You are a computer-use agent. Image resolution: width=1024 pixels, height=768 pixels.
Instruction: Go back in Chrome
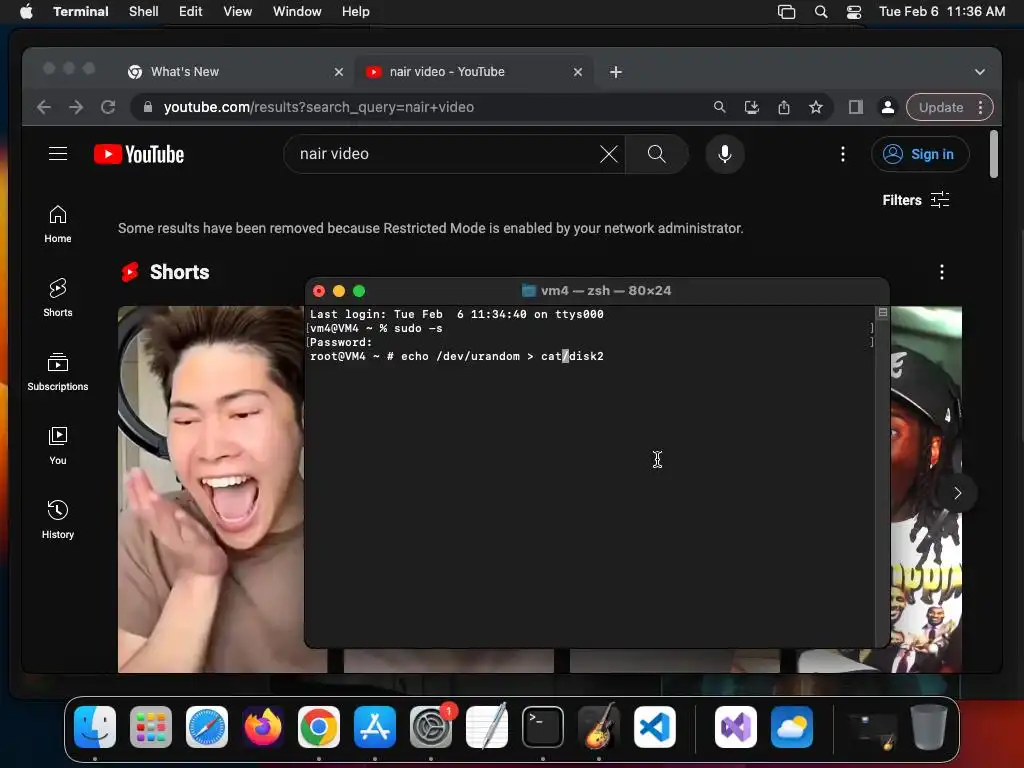(x=44, y=107)
